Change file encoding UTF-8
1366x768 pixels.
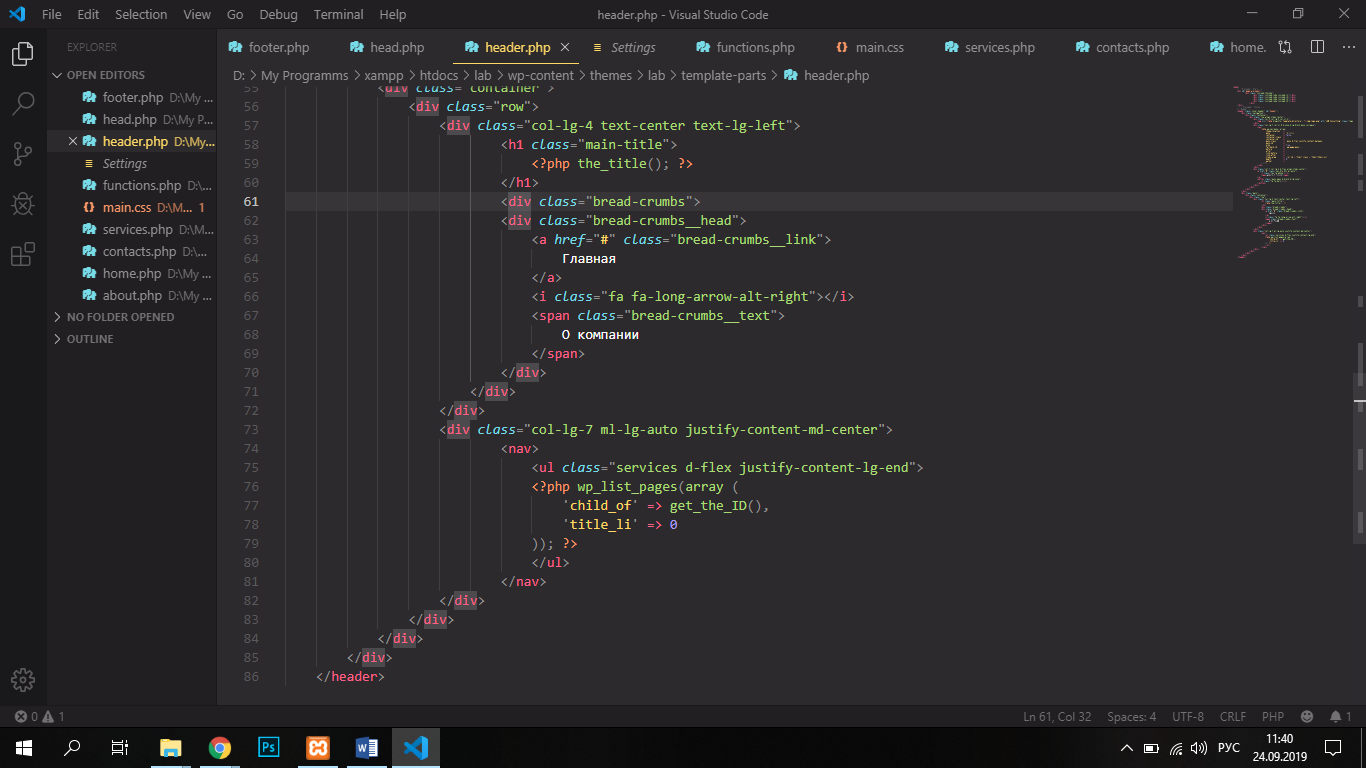(1188, 716)
